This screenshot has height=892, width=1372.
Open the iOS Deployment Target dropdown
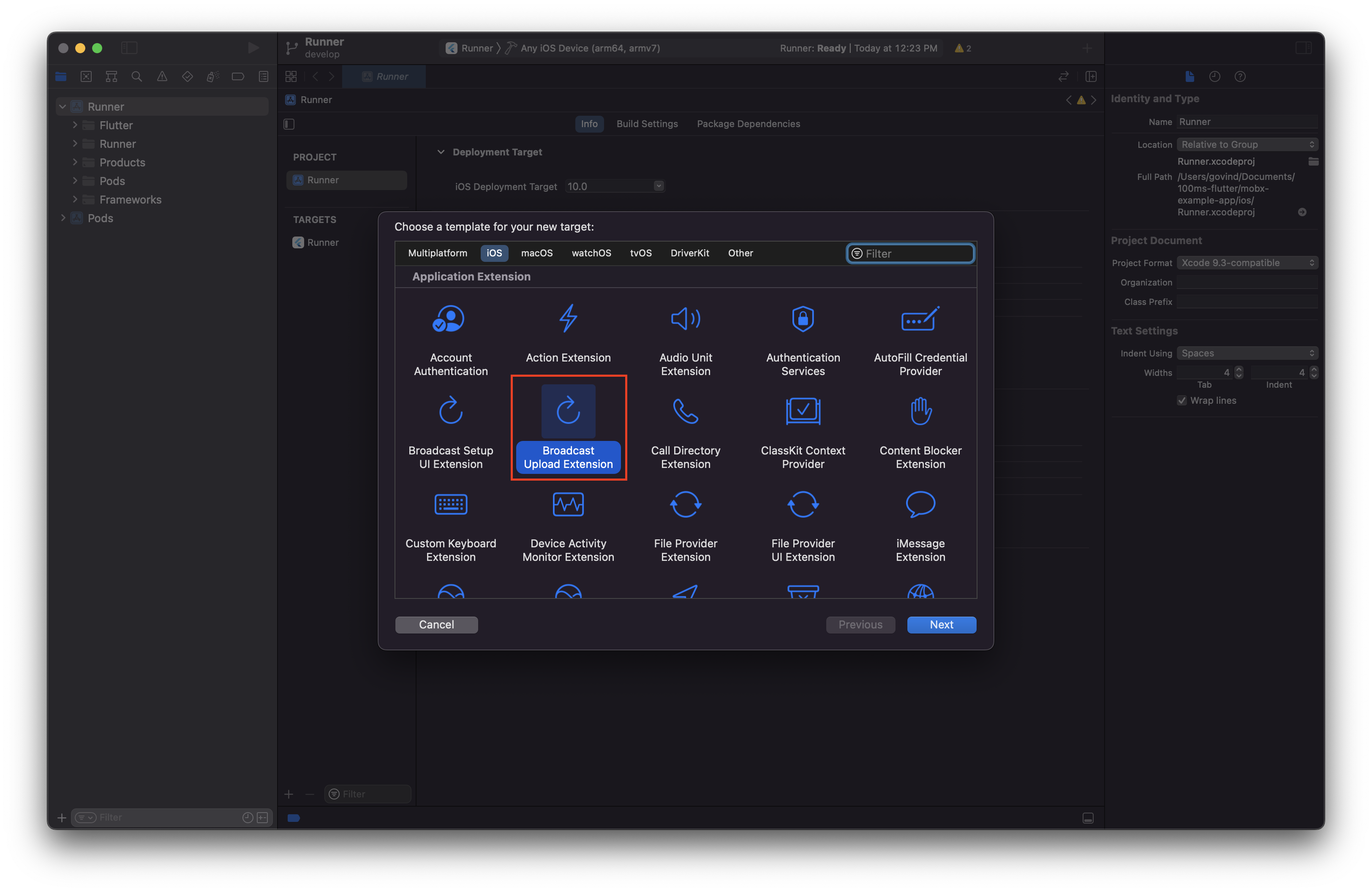click(658, 186)
